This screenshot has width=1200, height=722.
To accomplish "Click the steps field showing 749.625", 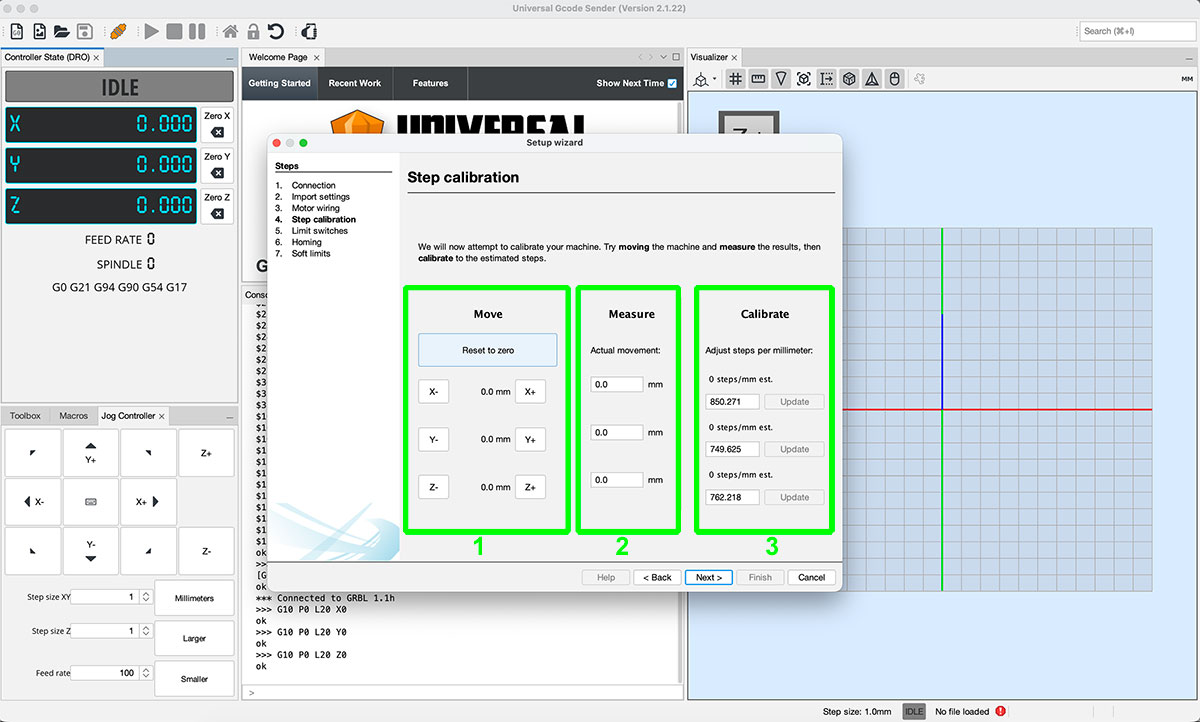I will point(732,449).
